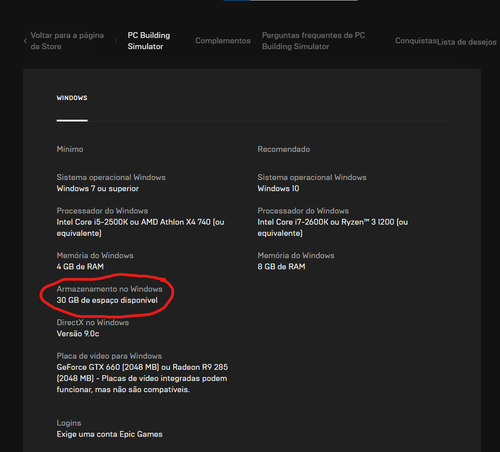Click 'Exige uma conta Epic Games' text
The height and width of the screenshot is (452, 500).
(109, 434)
